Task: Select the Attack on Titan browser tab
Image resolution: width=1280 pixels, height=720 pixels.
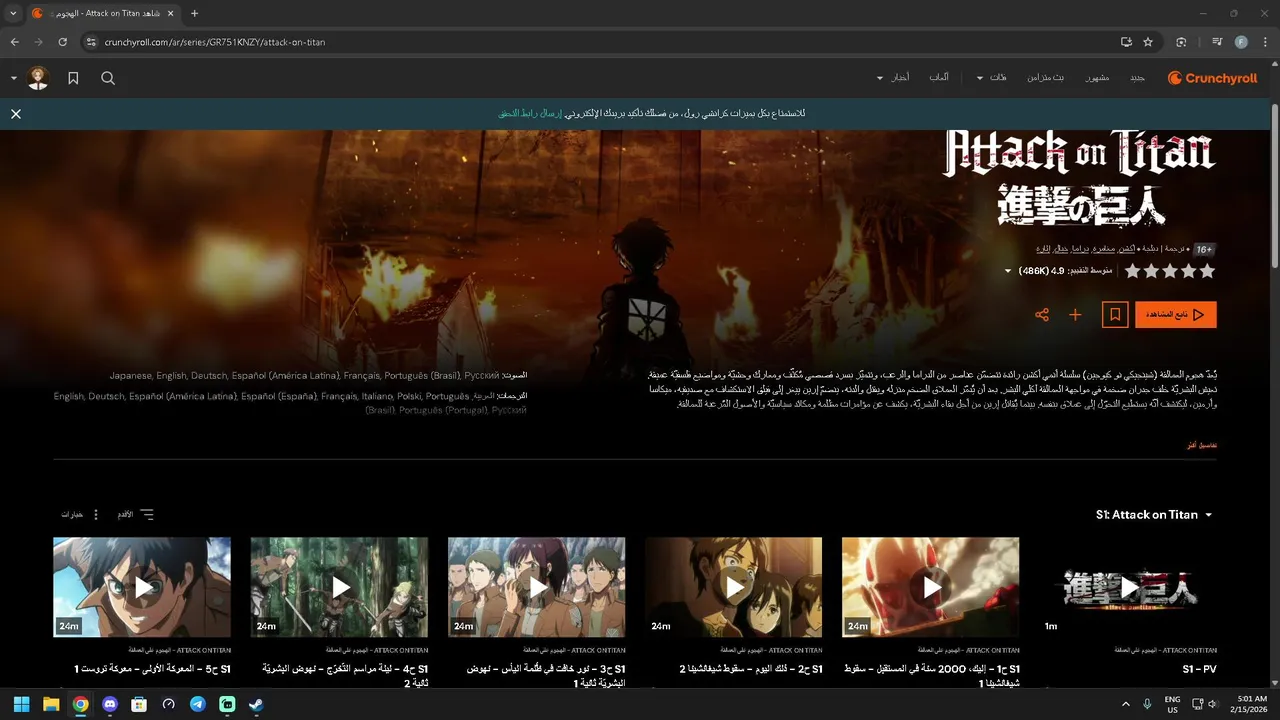Action: click(103, 13)
